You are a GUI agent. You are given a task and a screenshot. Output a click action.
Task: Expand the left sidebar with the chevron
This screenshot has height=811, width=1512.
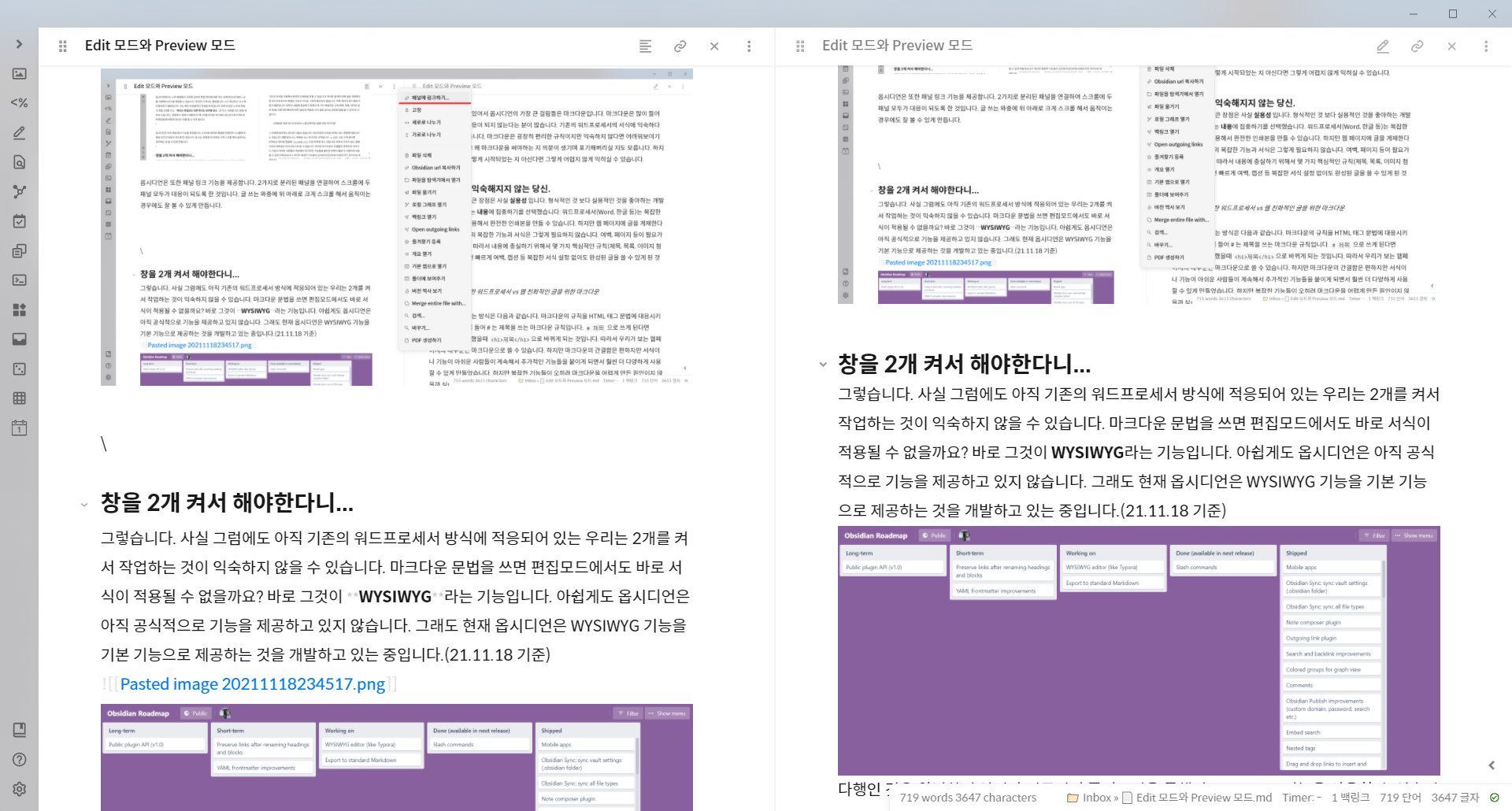20,44
